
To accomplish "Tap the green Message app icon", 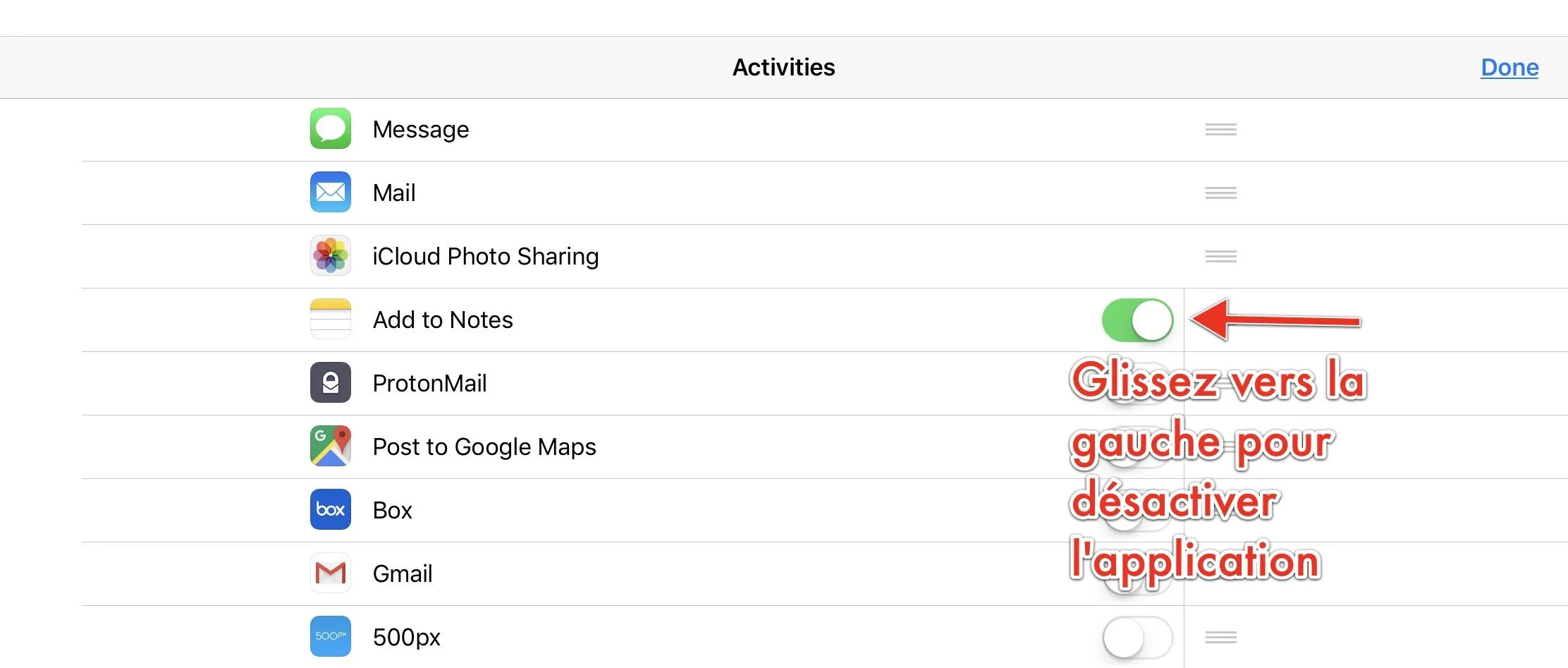I will pyautogui.click(x=331, y=128).
